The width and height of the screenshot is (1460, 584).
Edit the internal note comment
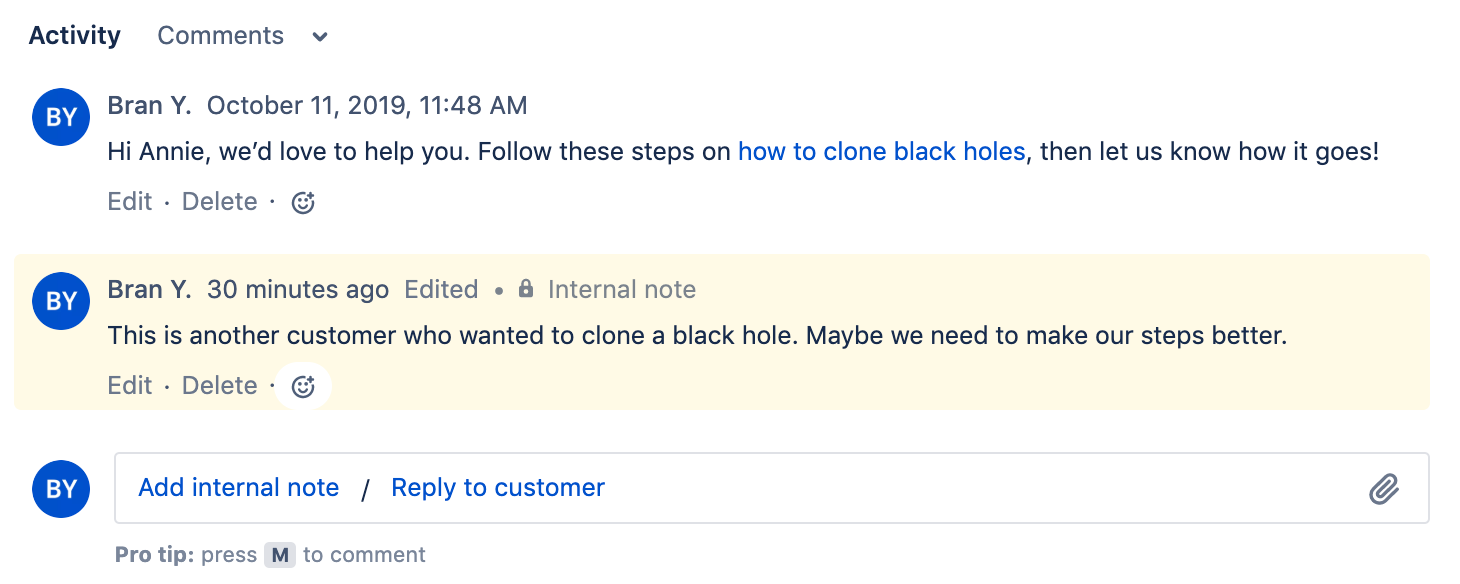129,386
